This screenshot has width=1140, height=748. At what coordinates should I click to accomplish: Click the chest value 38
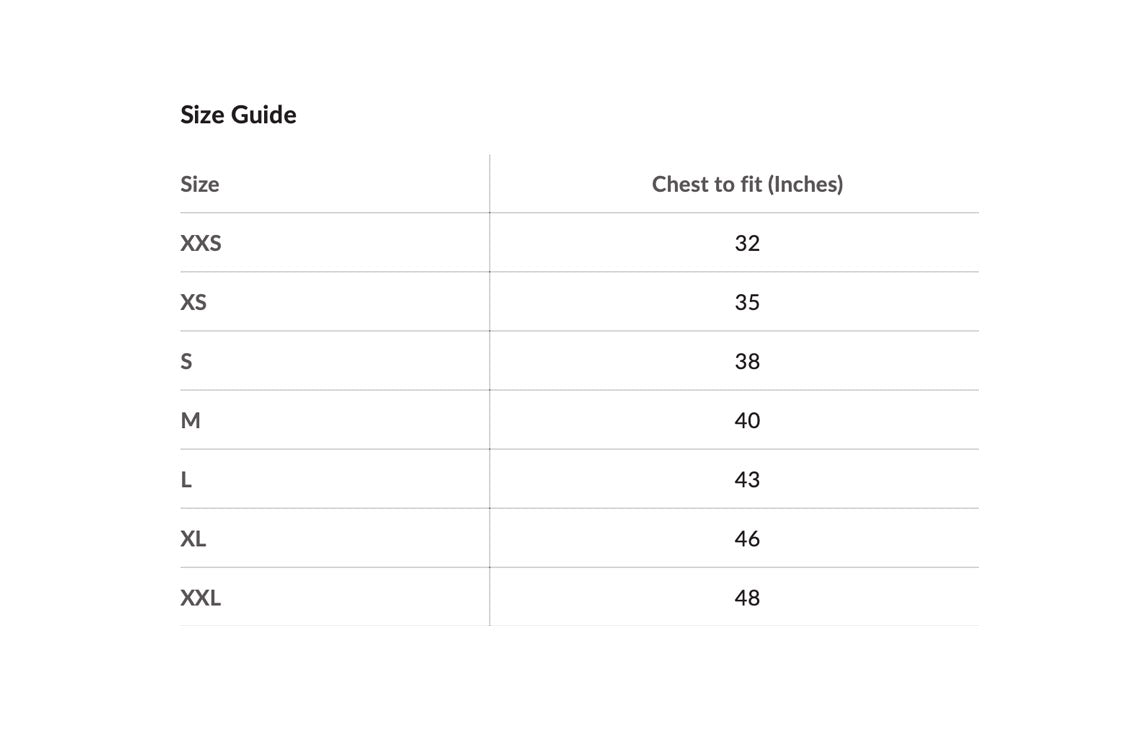pos(747,361)
